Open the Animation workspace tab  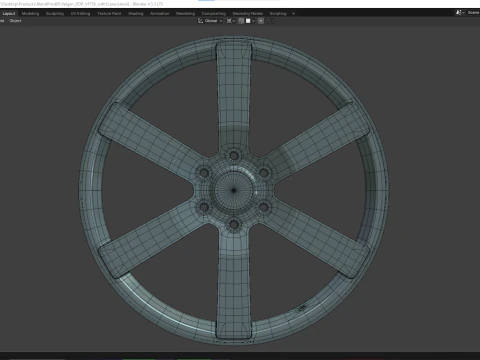point(159,14)
